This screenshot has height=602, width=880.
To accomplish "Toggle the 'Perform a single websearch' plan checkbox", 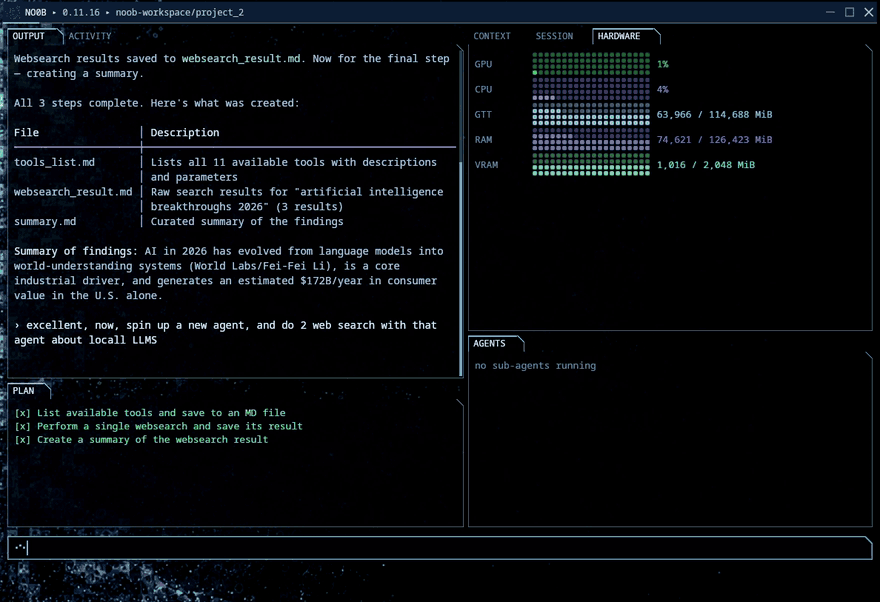I will pos(22,426).
